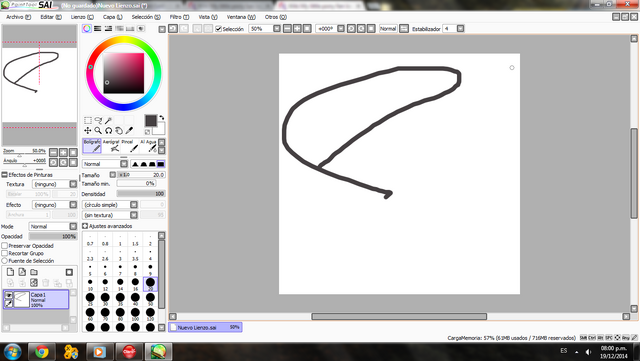Open the Capa menu
This screenshot has width=640, height=361.
coord(113,17)
